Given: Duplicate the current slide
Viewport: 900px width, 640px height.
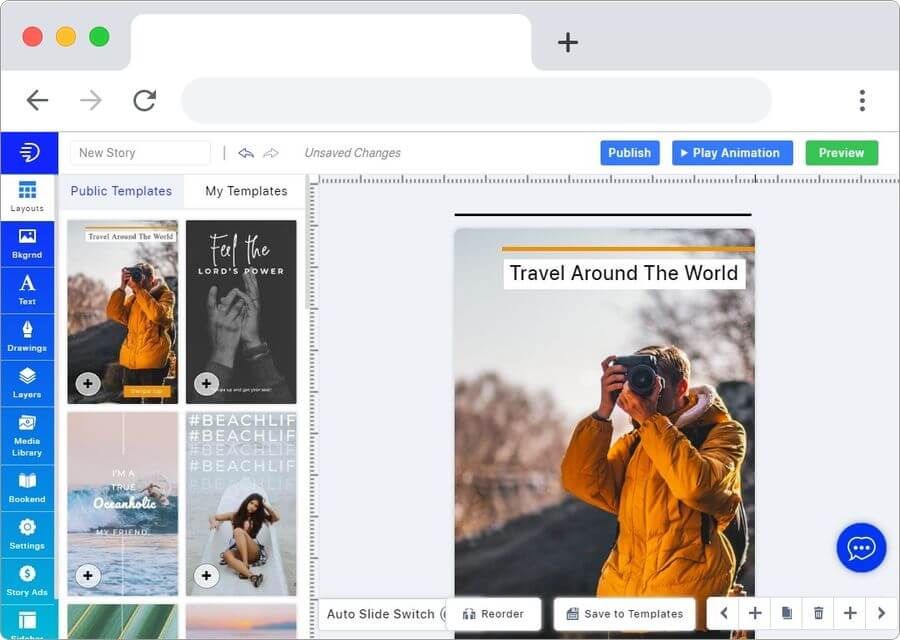Looking at the screenshot, I should 787,613.
